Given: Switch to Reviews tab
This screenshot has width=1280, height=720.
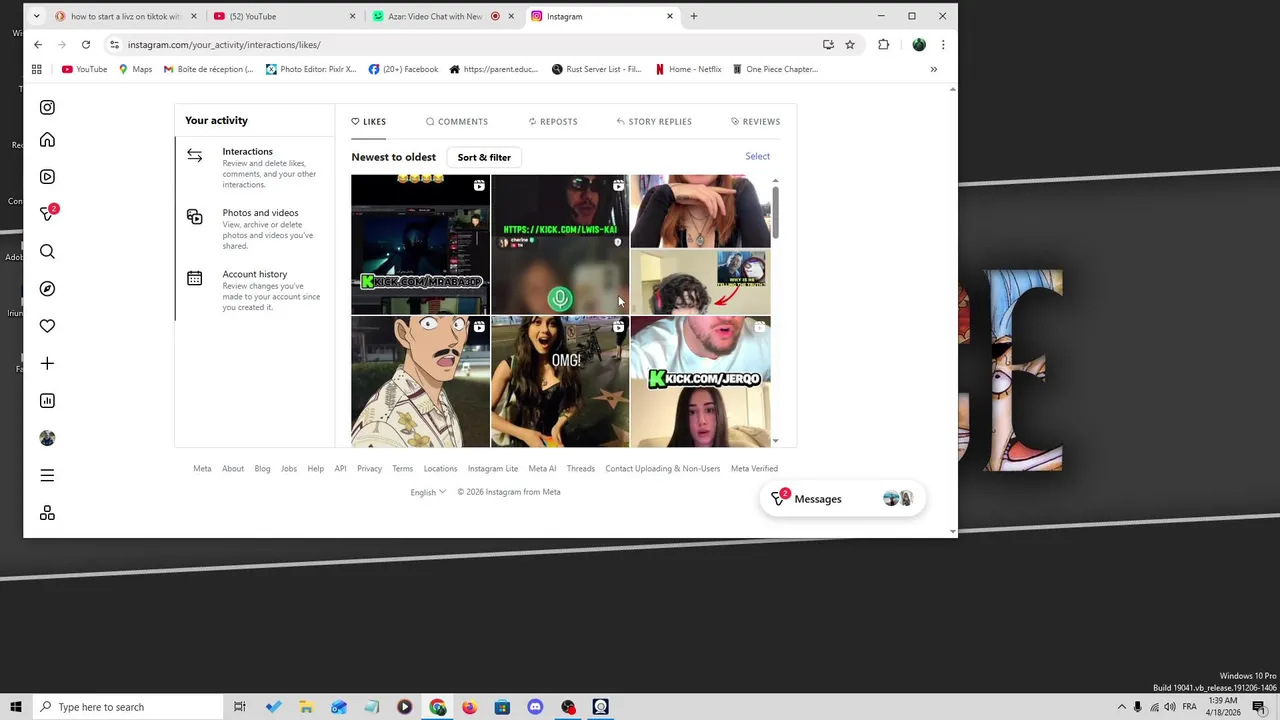Looking at the screenshot, I should coord(755,121).
